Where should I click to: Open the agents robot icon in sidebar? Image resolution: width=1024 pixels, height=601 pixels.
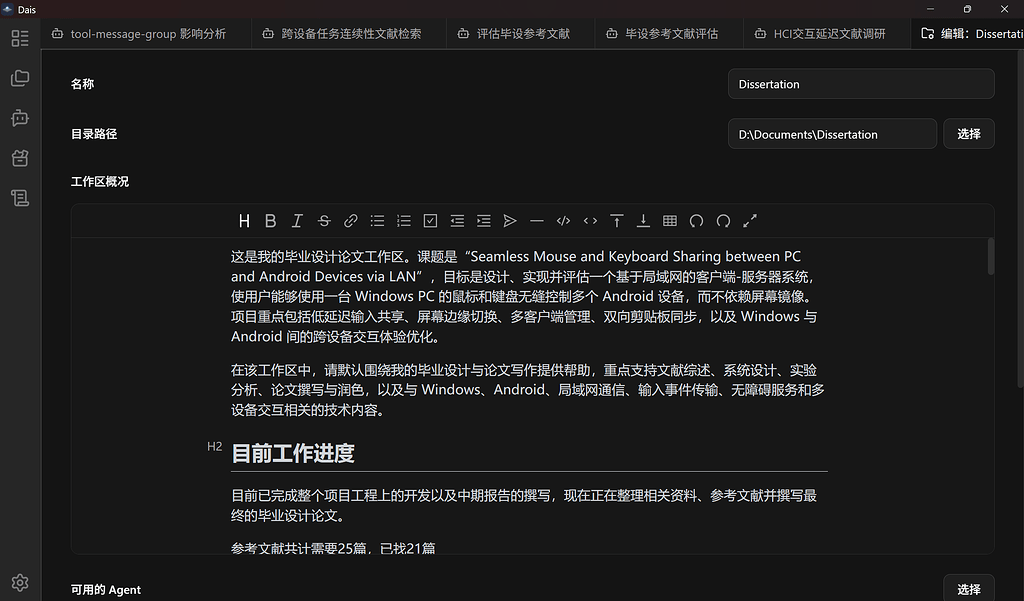(20, 118)
